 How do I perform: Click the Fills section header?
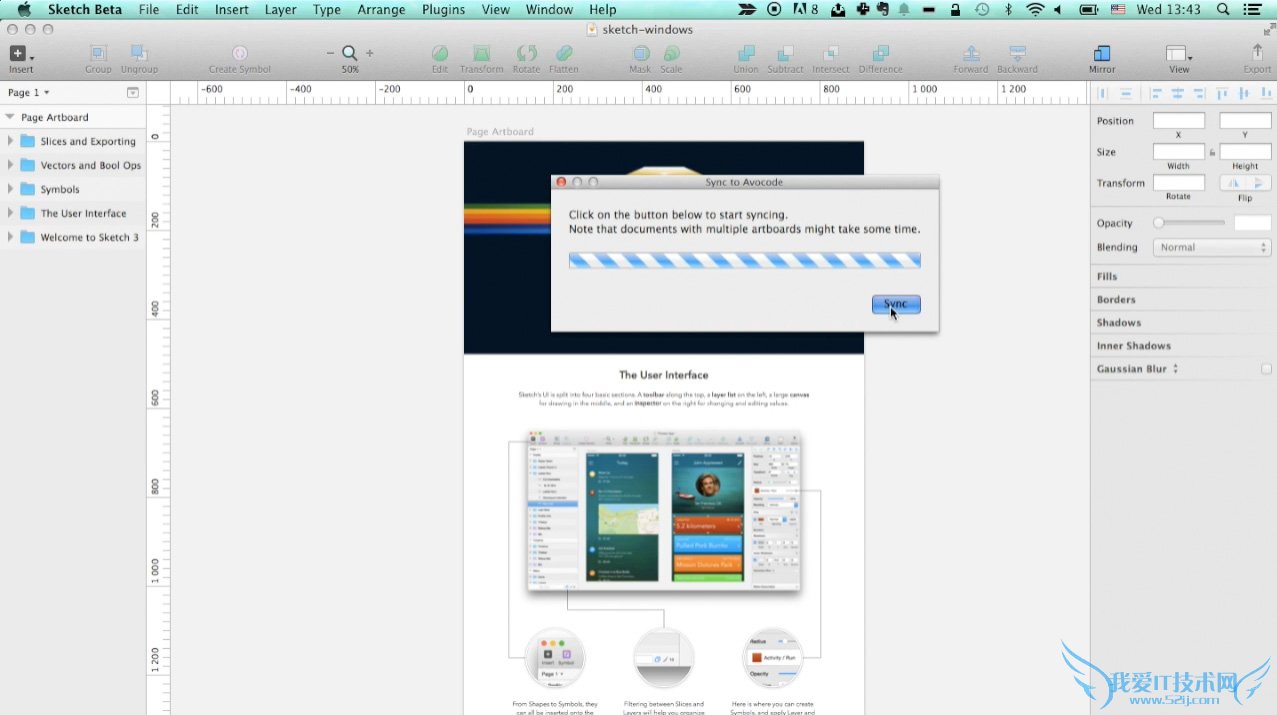1107,276
